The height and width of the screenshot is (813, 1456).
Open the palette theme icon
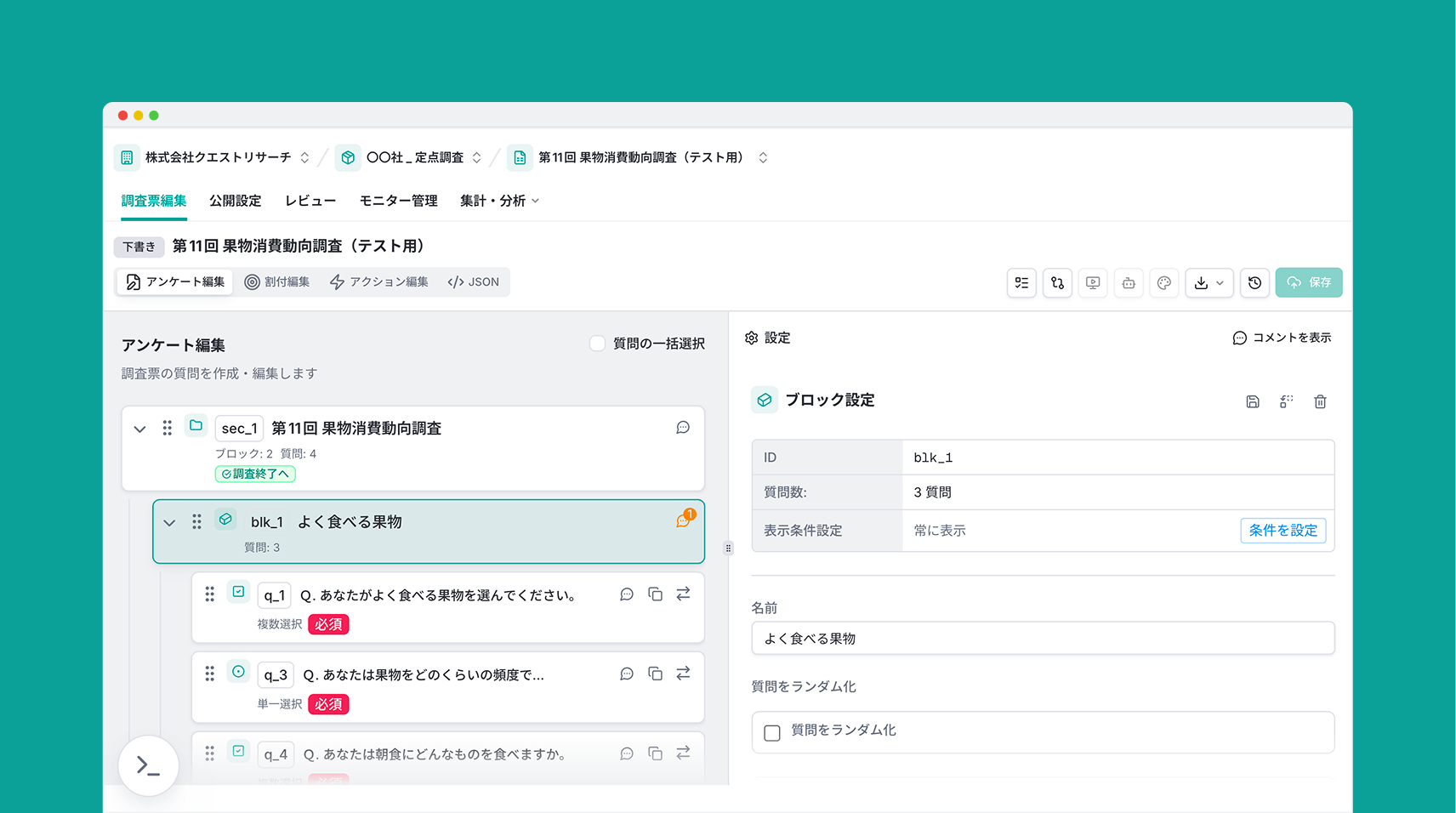(x=1164, y=283)
